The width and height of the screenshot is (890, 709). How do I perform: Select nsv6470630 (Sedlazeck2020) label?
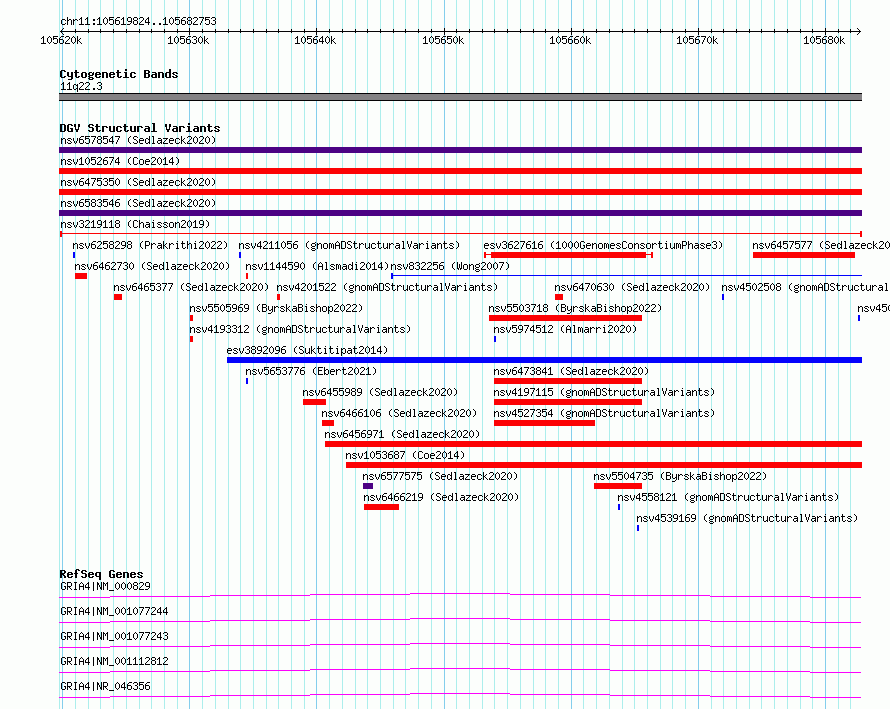(x=632, y=287)
